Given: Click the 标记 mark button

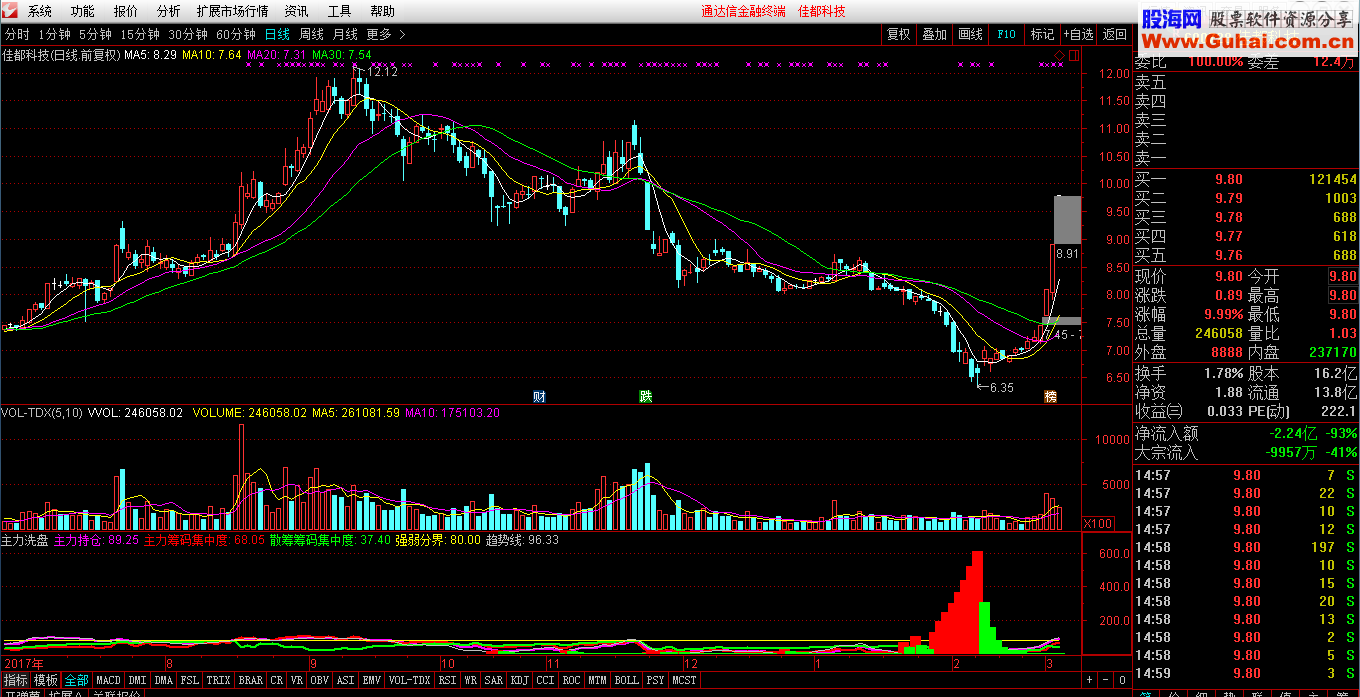Looking at the screenshot, I should [1042, 34].
